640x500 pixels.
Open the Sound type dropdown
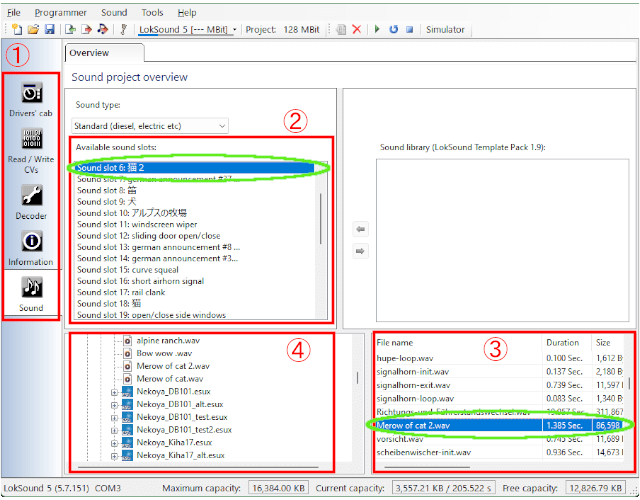[151, 126]
